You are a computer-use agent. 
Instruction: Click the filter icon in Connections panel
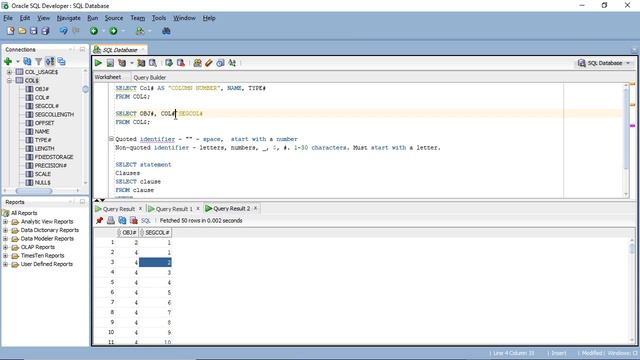(x=38, y=62)
